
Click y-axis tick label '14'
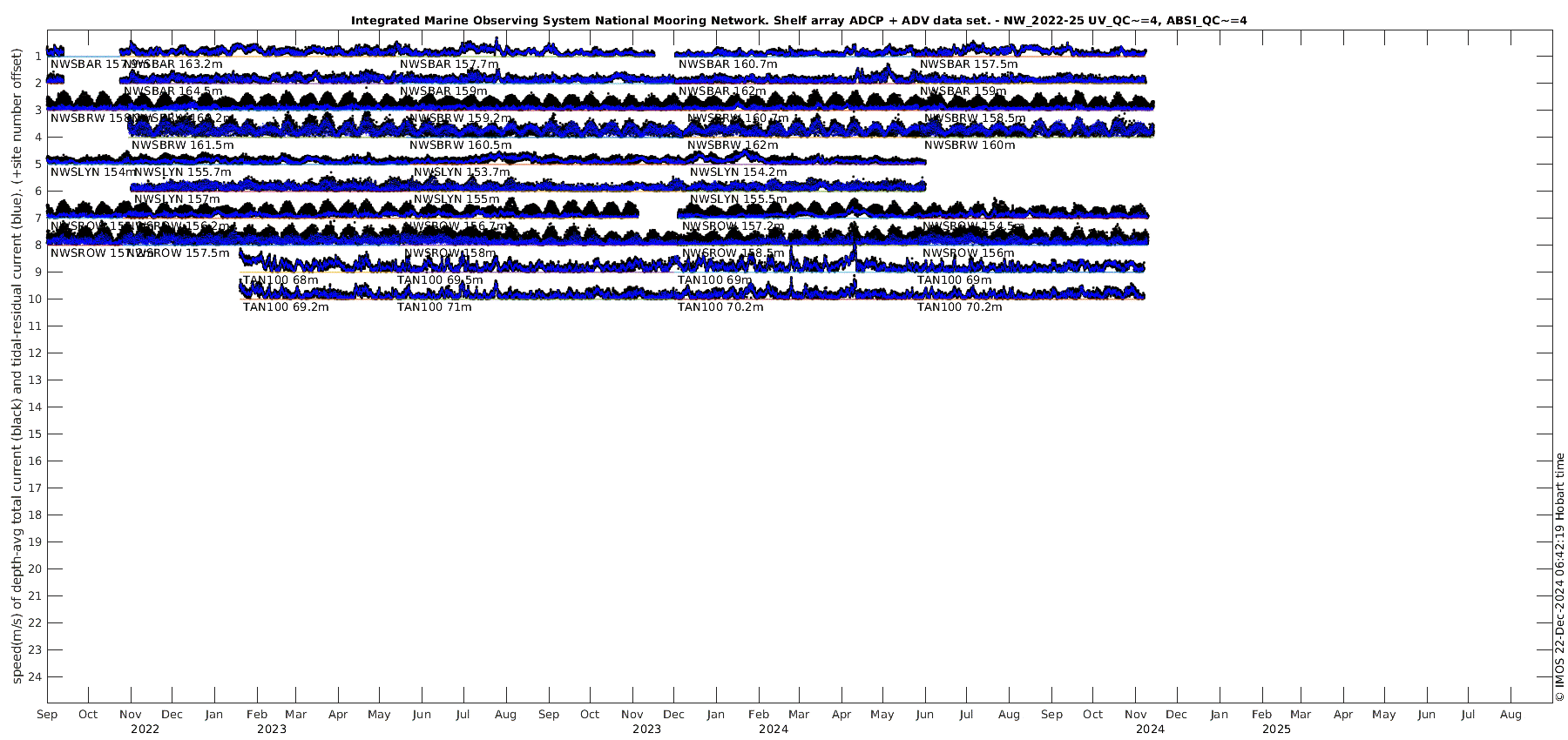(x=35, y=407)
